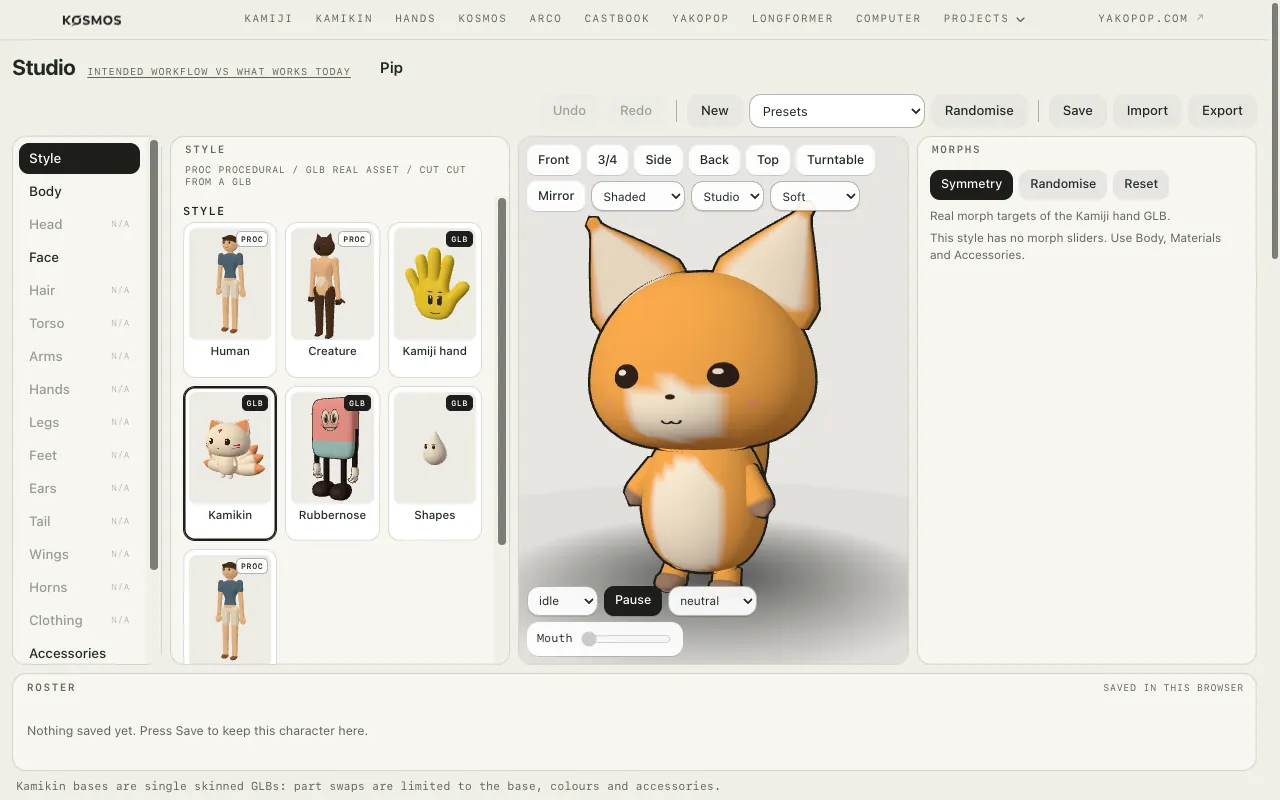Viewport: 1280px width, 800px height.
Task: Switch to Side camera view
Action: click(x=659, y=160)
